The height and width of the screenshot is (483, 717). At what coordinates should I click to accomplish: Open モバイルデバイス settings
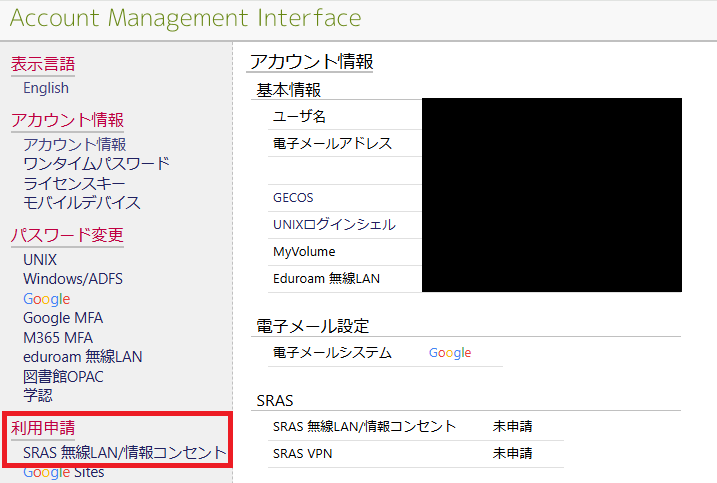click(x=81, y=203)
